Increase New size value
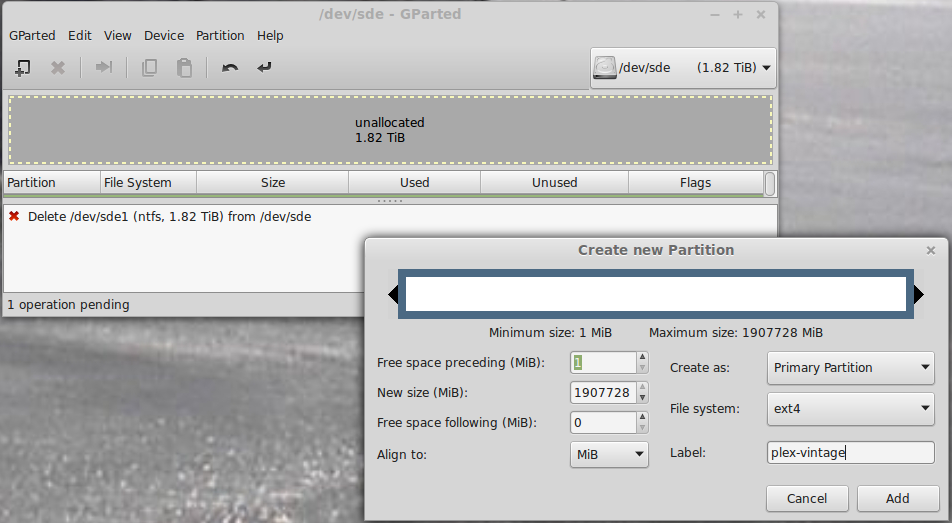 (x=642, y=387)
